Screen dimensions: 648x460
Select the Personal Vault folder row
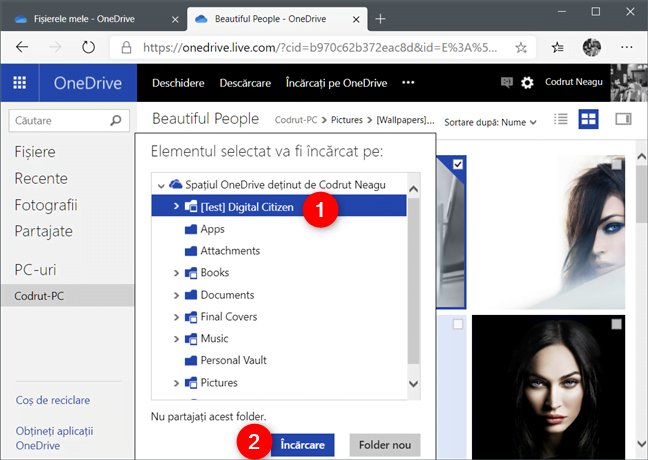(x=279, y=360)
